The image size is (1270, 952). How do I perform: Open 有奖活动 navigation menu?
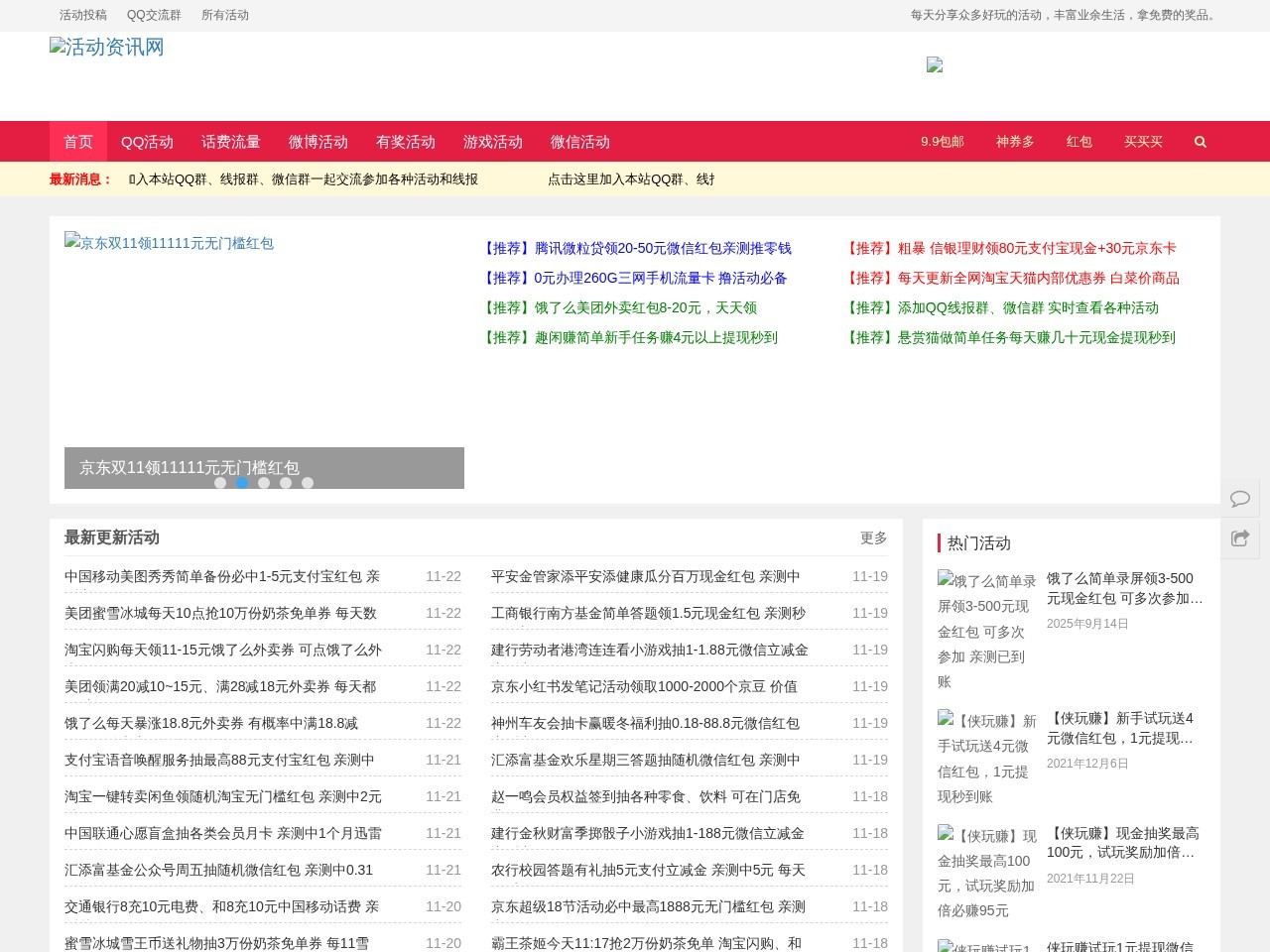(x=406, y=142)
